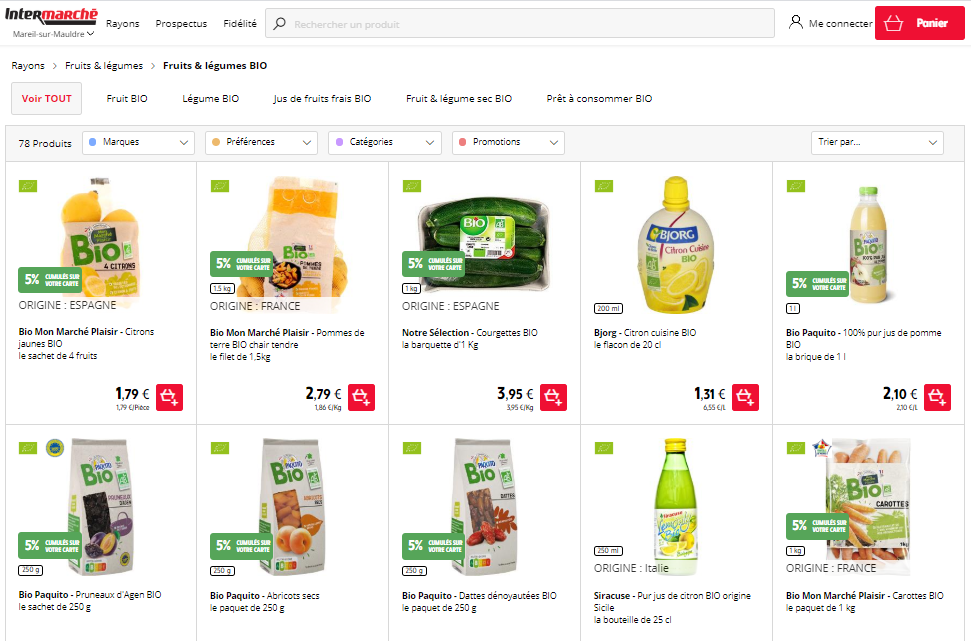Open the Marques filter dropdown
The width and height of the screenshot is (971, 641).
click(138, 142)
